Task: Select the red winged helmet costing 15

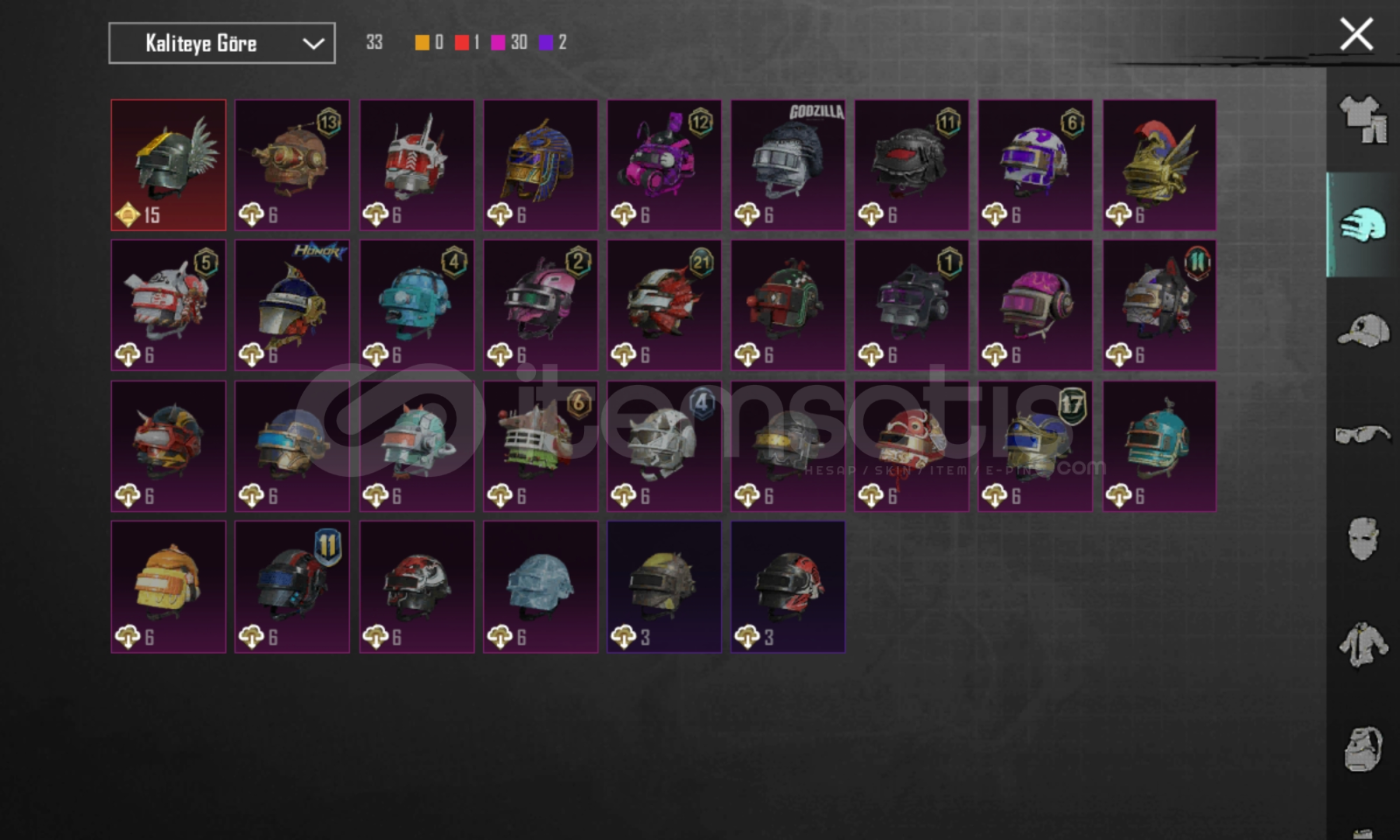Action: point(169,165)
